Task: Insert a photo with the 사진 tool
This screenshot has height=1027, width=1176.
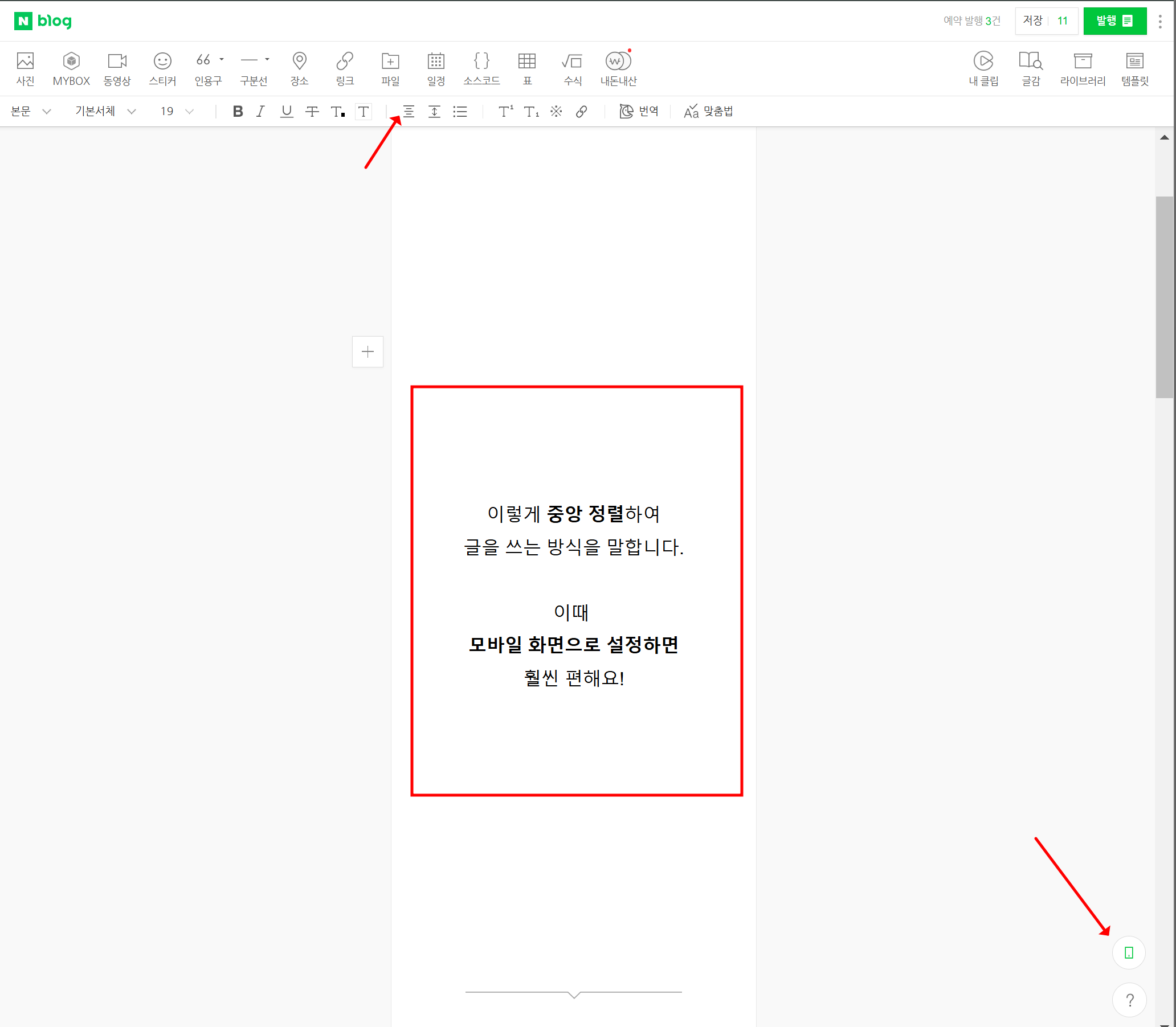Action: pyautogui.click(x=24, y=68)
